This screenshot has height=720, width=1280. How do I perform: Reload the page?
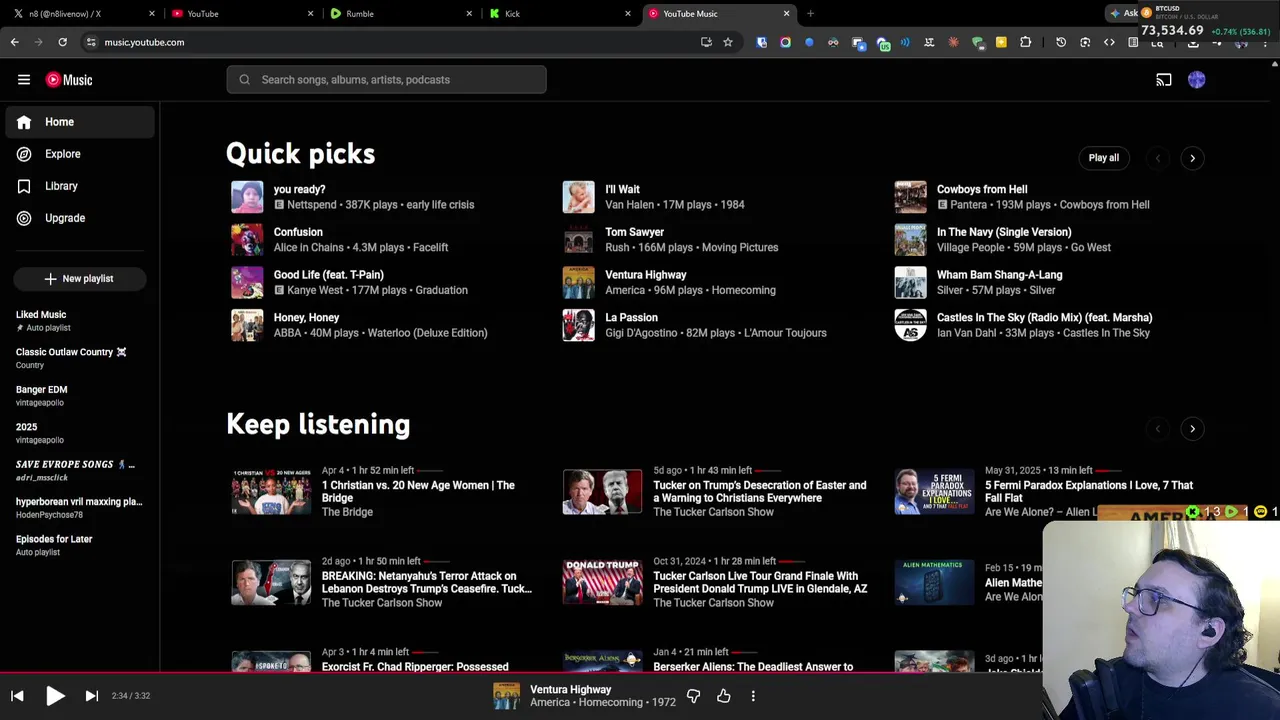tap(62, 42)
